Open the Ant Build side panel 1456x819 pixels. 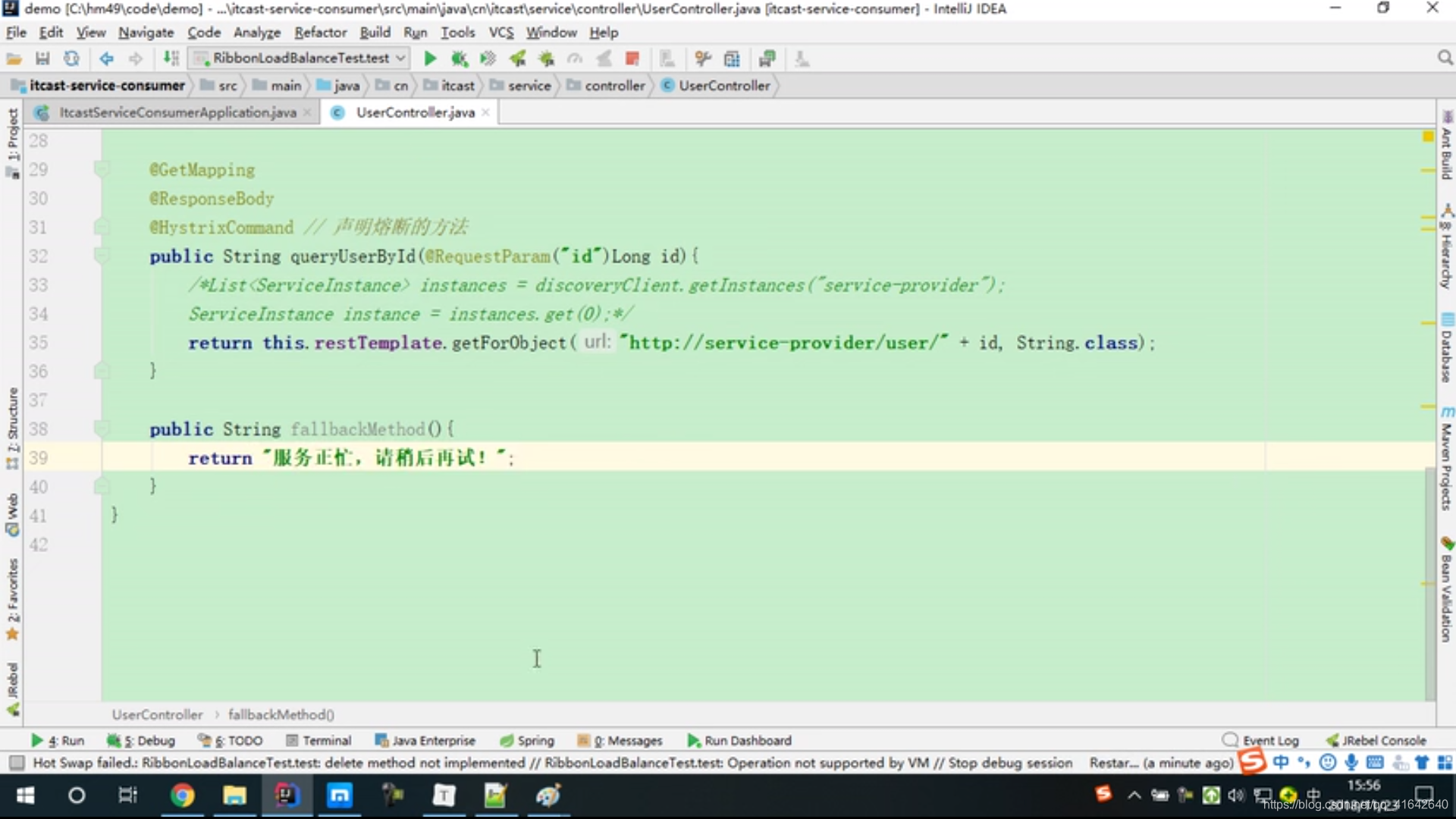point(1447,146)
